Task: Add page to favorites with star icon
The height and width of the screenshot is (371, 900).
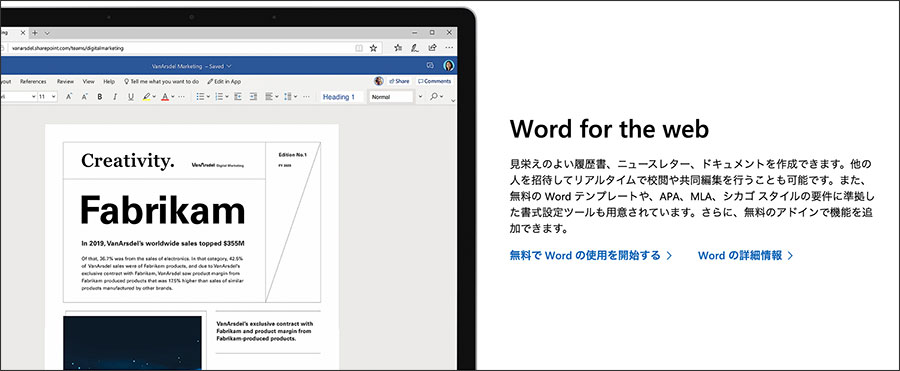Action: (x=373, y=48)
